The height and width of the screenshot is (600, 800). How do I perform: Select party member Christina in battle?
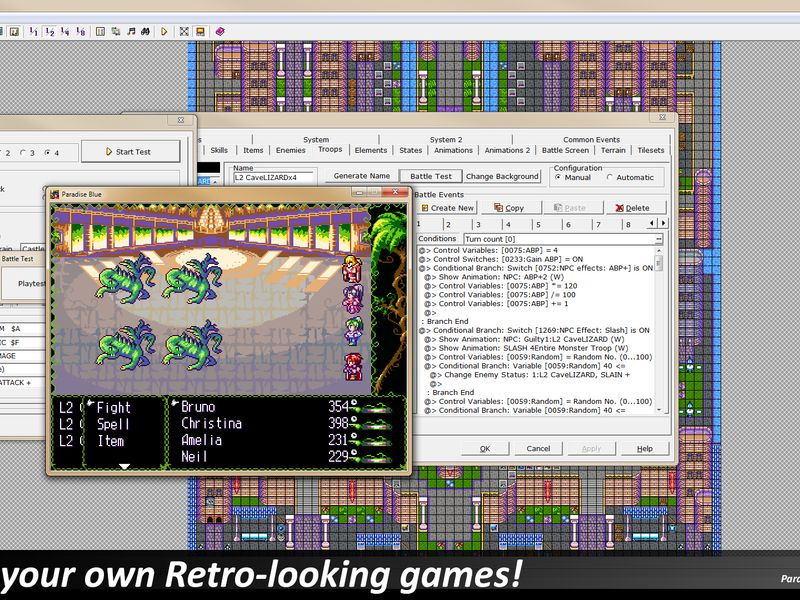tap(211, 423)
